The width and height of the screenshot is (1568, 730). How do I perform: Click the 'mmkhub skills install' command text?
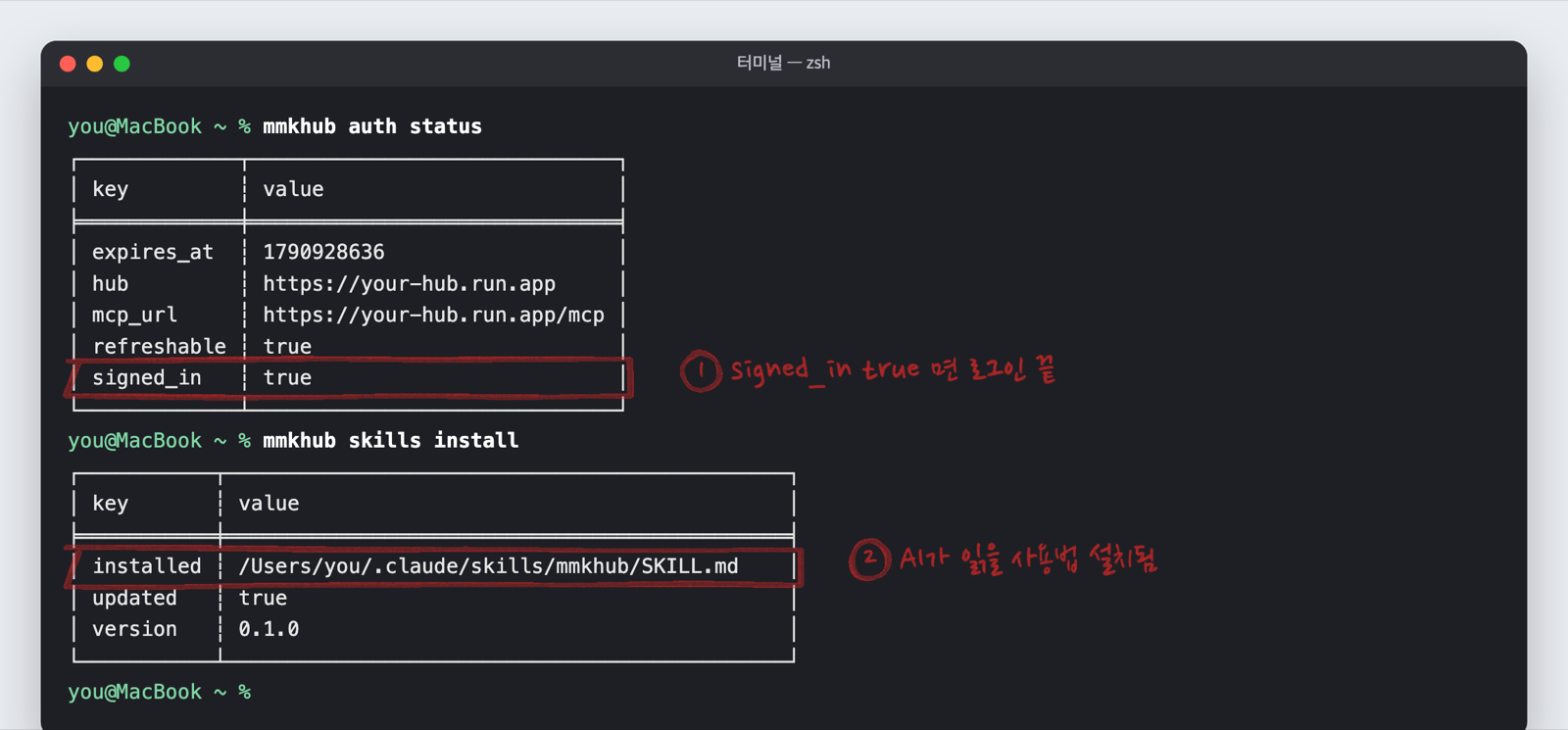(390, 441)
